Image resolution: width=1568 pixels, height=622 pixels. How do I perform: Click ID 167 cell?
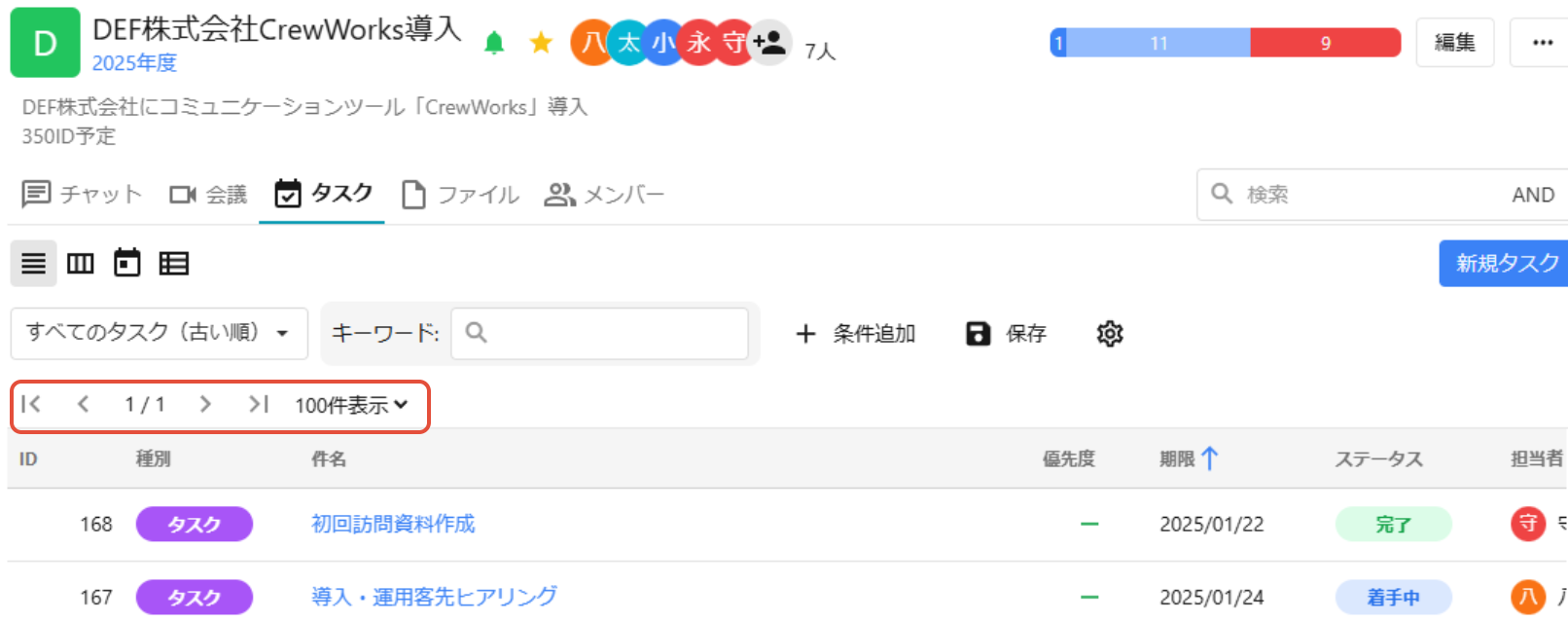[96, 597]
